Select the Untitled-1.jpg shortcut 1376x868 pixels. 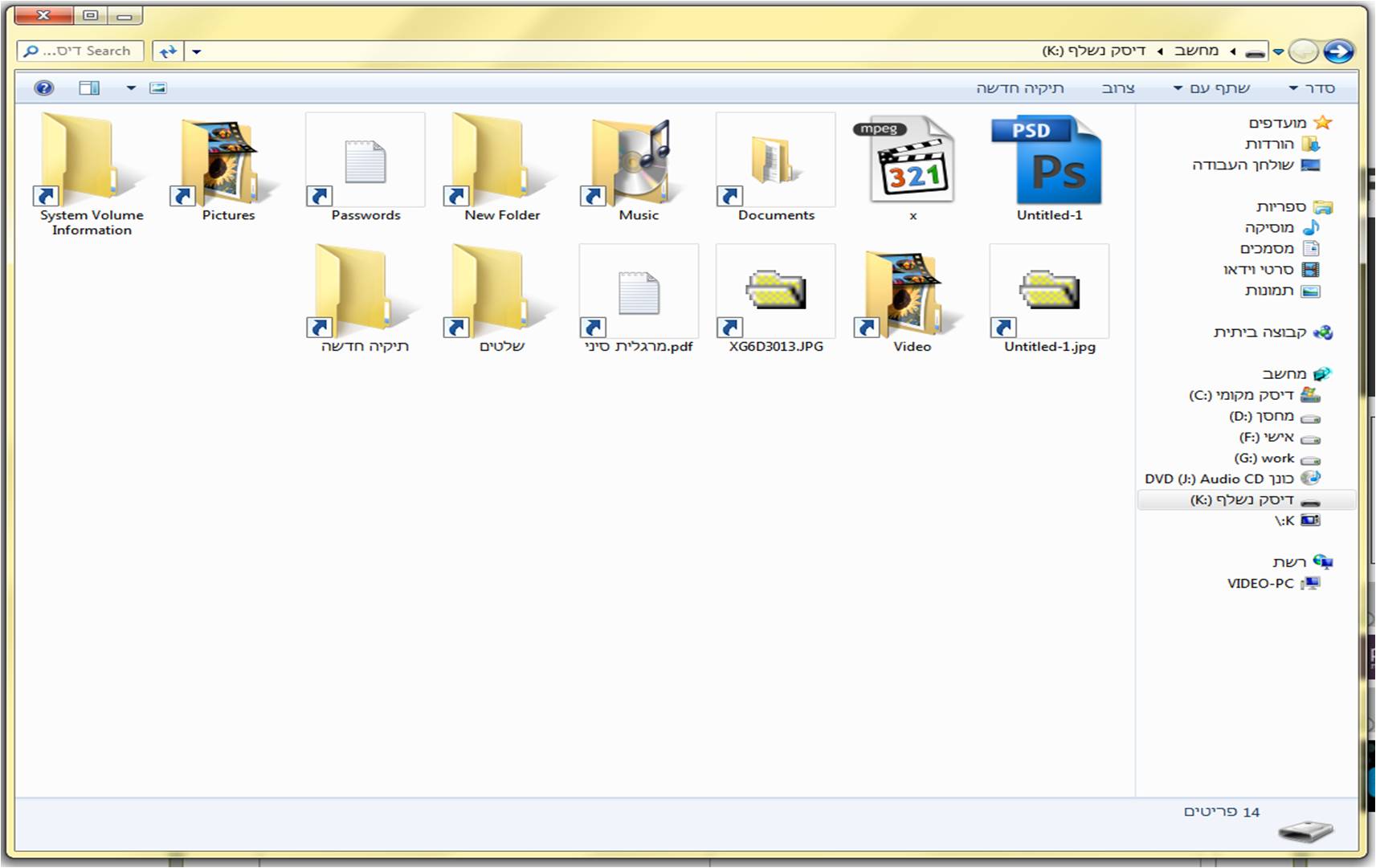1049,300
